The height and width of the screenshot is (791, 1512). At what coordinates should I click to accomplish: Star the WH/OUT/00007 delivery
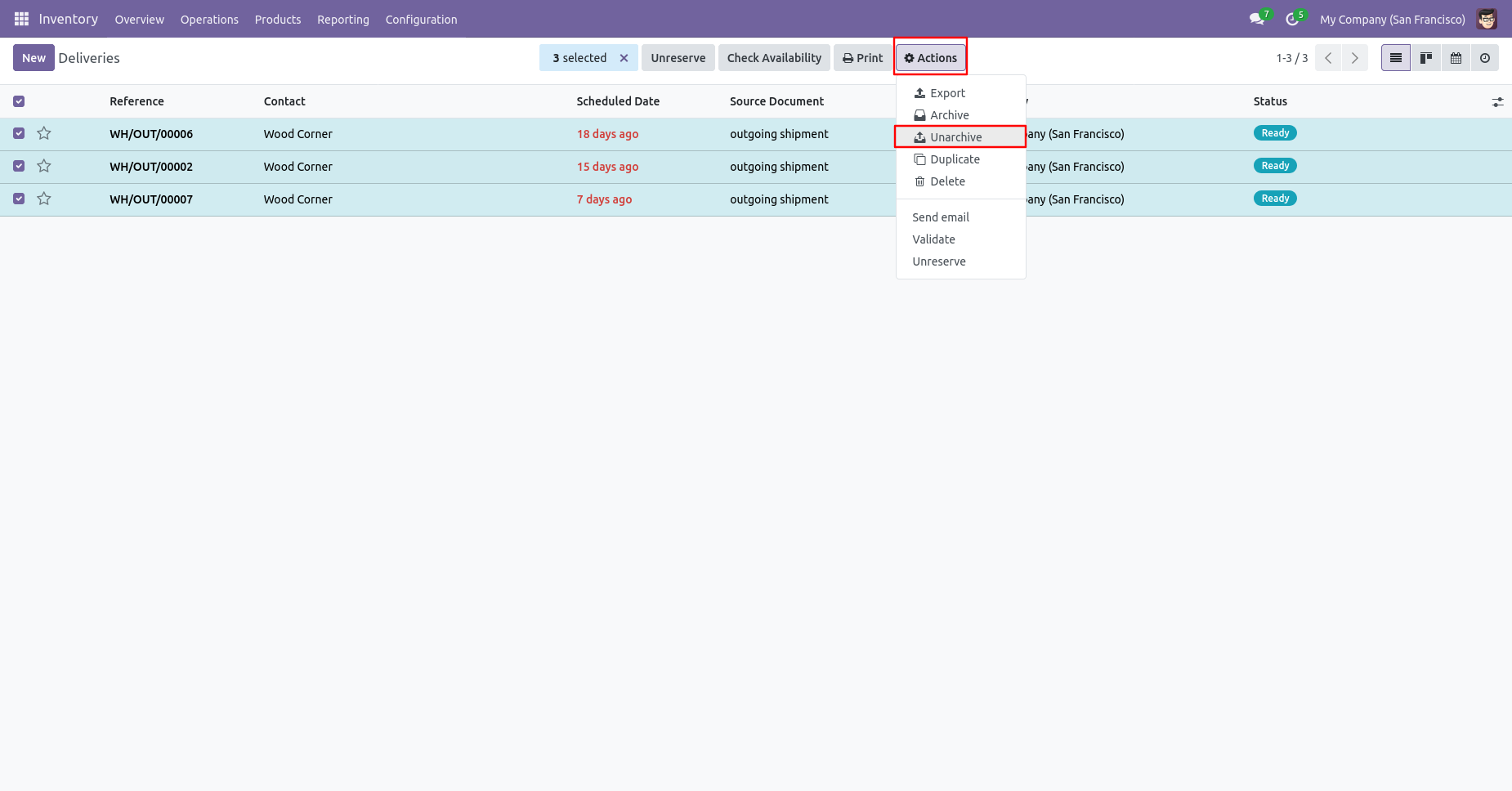[x=44, y=199]
